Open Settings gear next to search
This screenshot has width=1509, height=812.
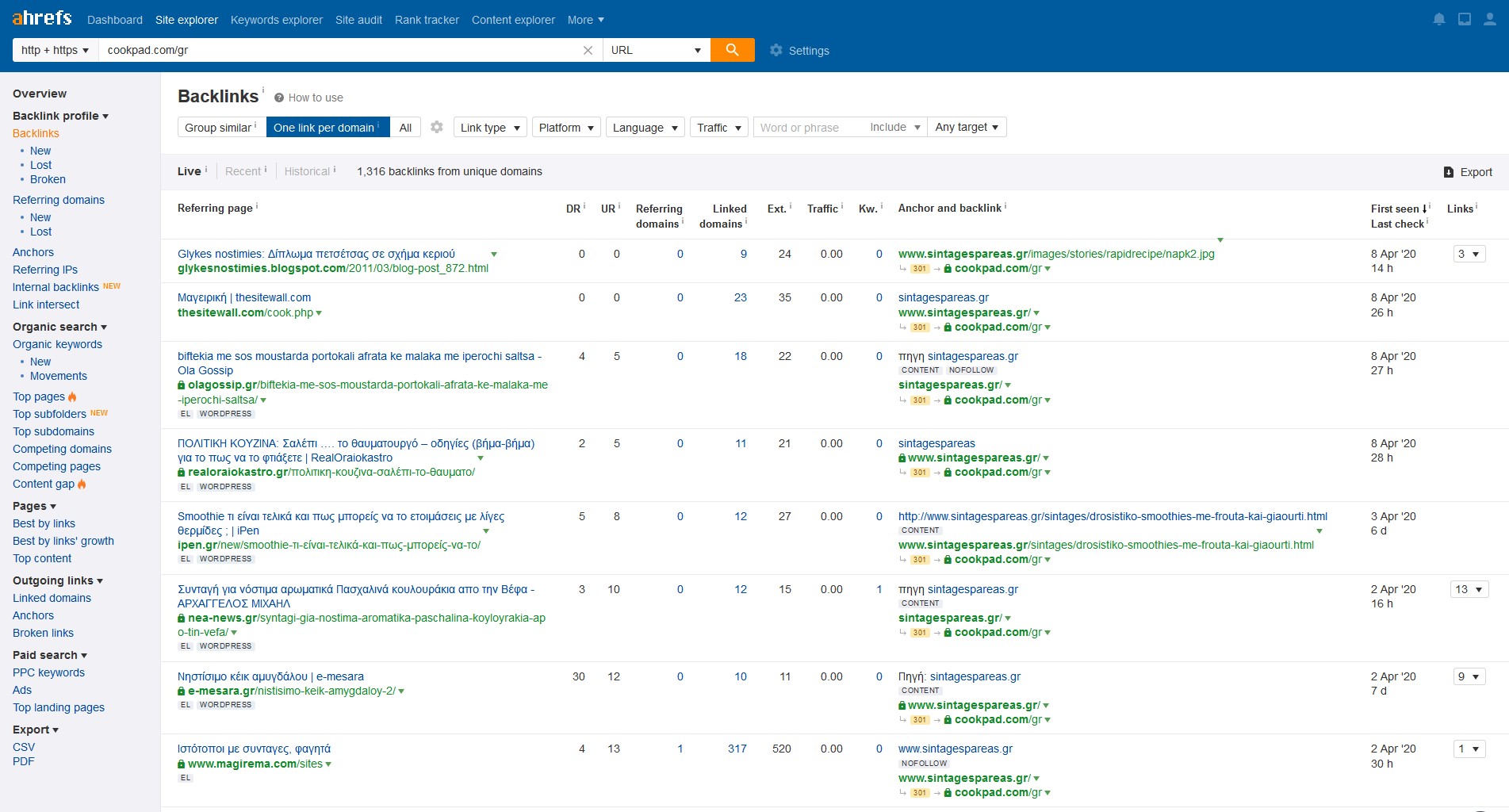tap(776, 50)
